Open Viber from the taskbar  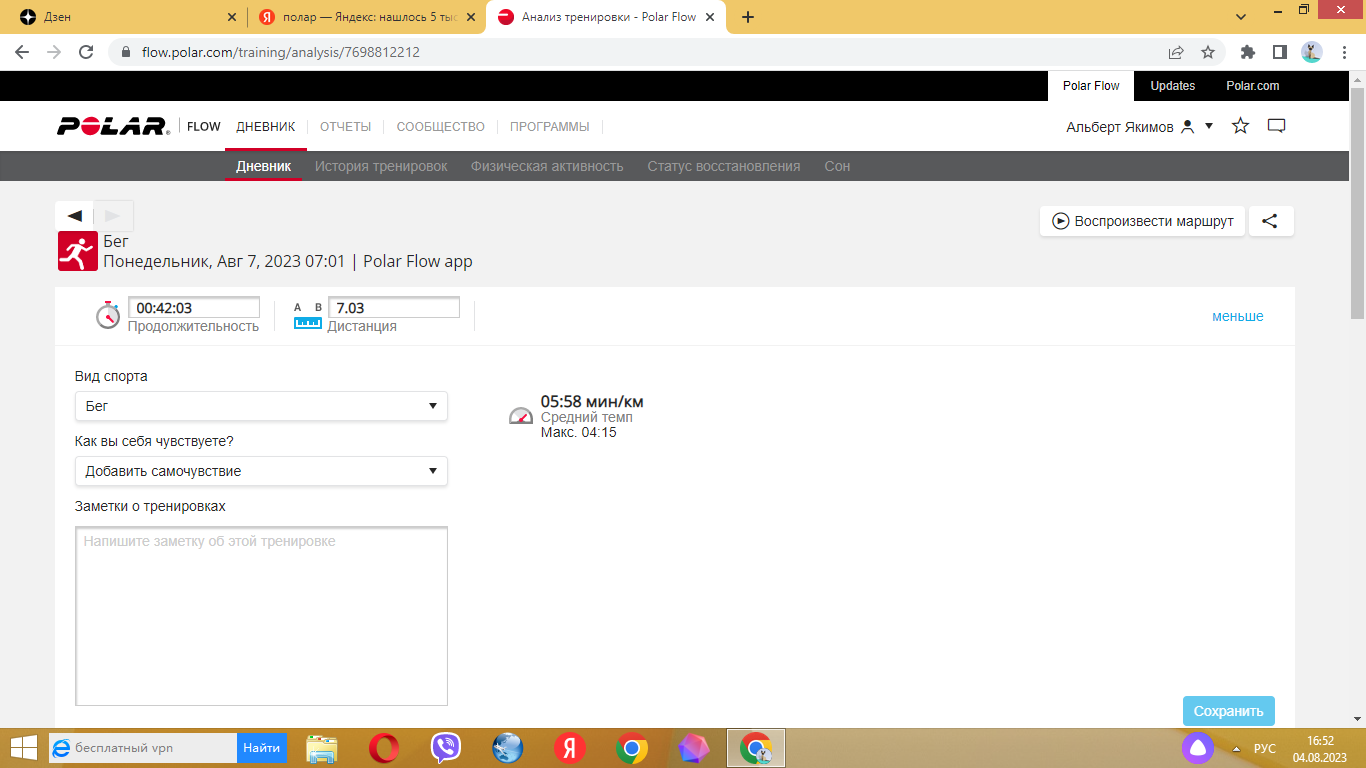tap(446, 748)
